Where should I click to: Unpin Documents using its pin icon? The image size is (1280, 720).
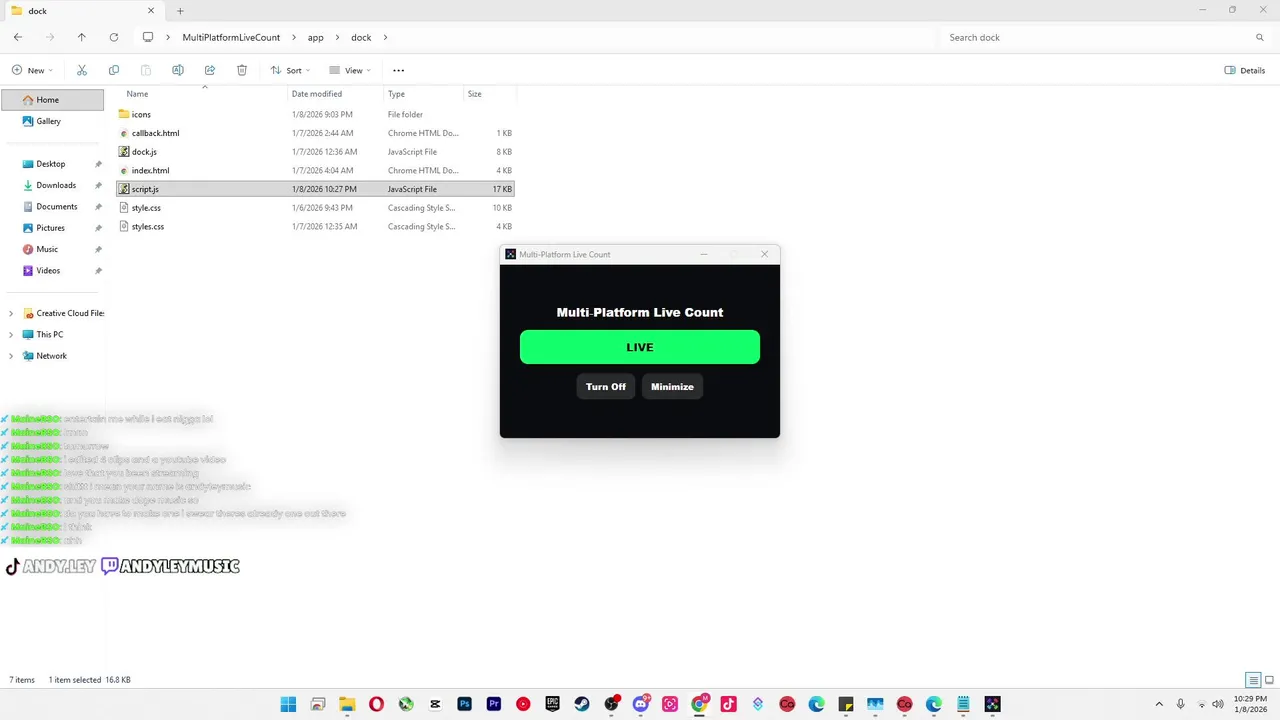98,207
